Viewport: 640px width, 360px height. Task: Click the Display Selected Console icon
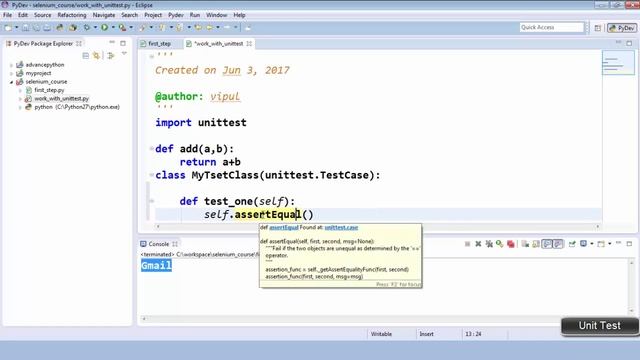pos(583,244)
